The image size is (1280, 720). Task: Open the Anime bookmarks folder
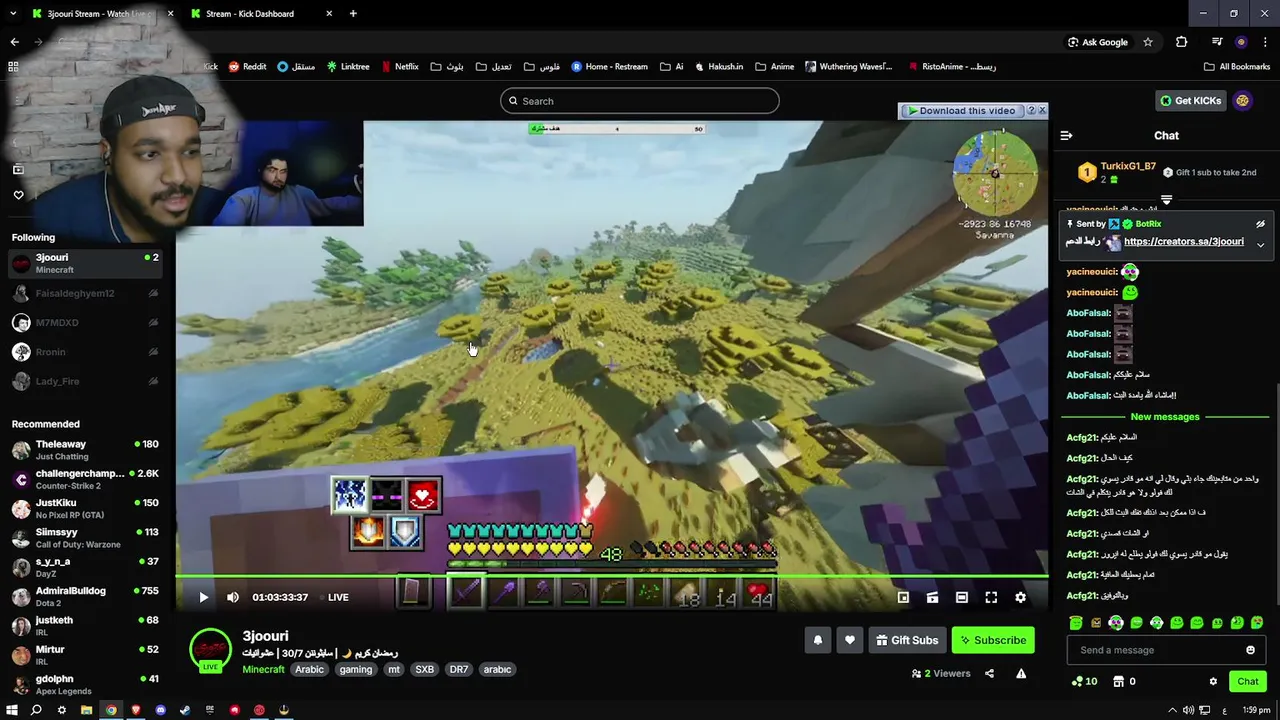[774, 67]
